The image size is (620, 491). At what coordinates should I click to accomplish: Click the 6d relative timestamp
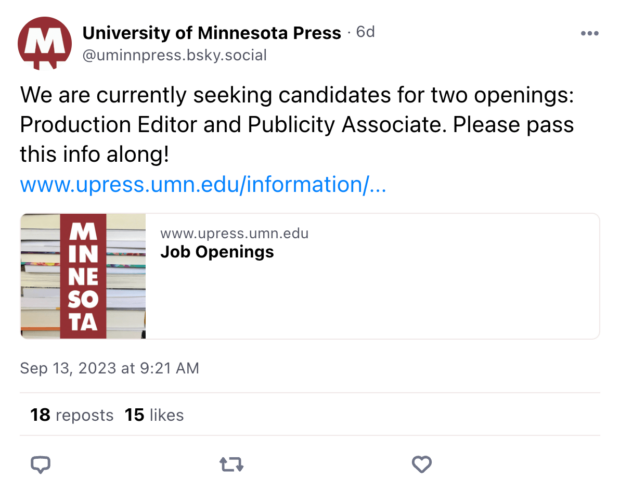365,33
